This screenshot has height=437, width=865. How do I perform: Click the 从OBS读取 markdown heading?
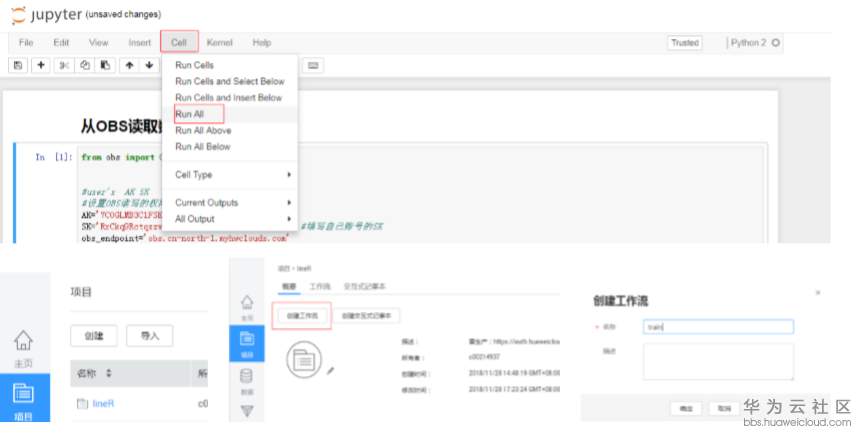tap(121, 126)
